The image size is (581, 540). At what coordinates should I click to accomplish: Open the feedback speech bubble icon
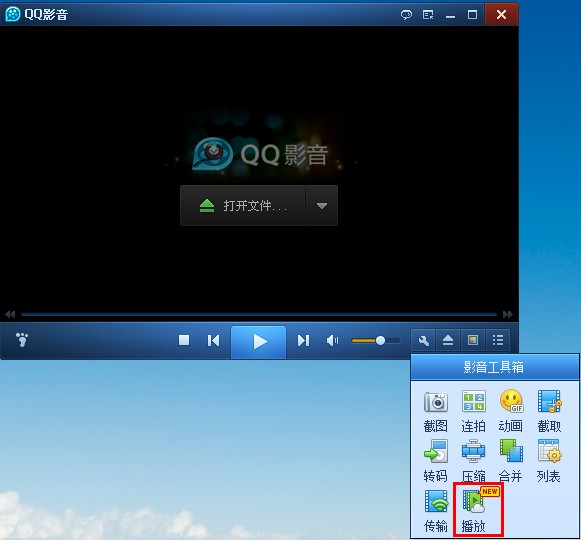(x=406, y=15)
